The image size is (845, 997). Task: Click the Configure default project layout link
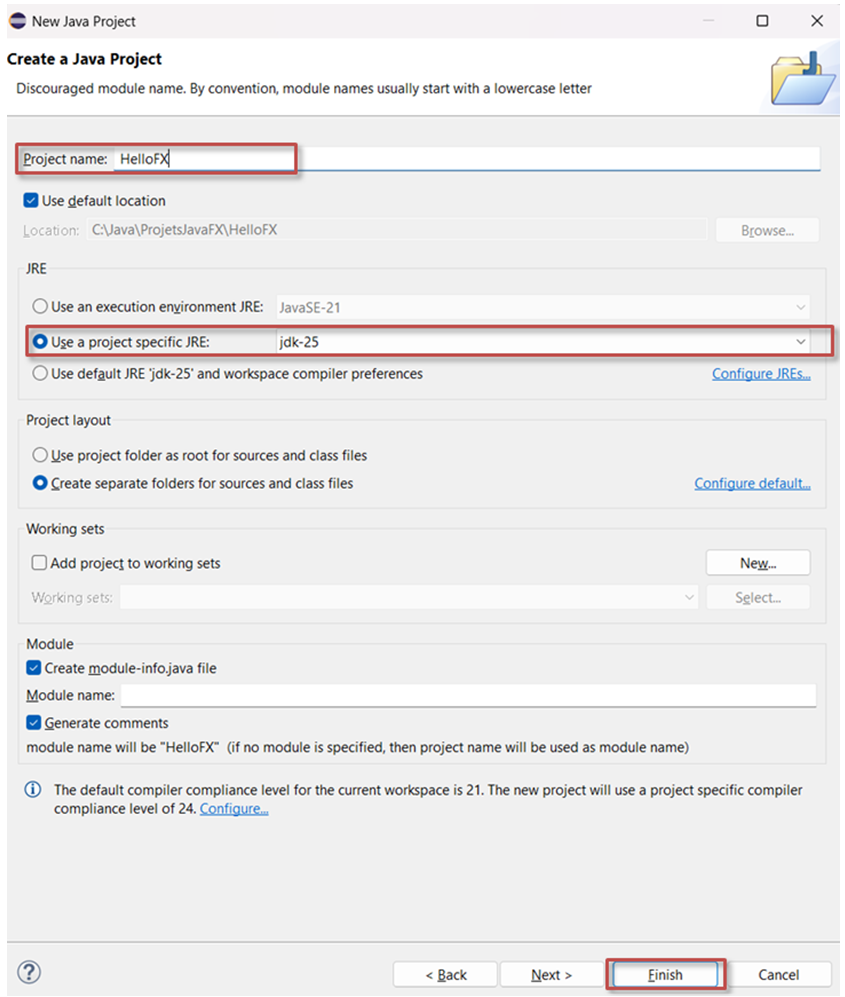(753, 483)
